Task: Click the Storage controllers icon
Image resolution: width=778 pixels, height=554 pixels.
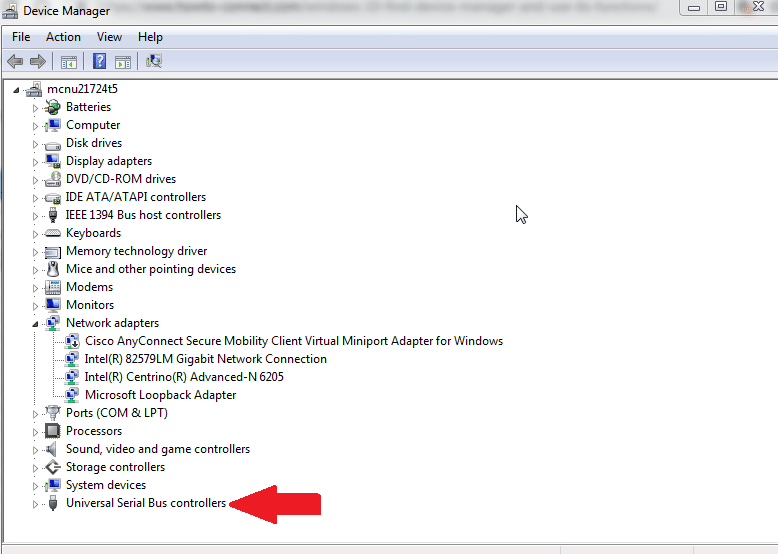Action: [52, 467]
